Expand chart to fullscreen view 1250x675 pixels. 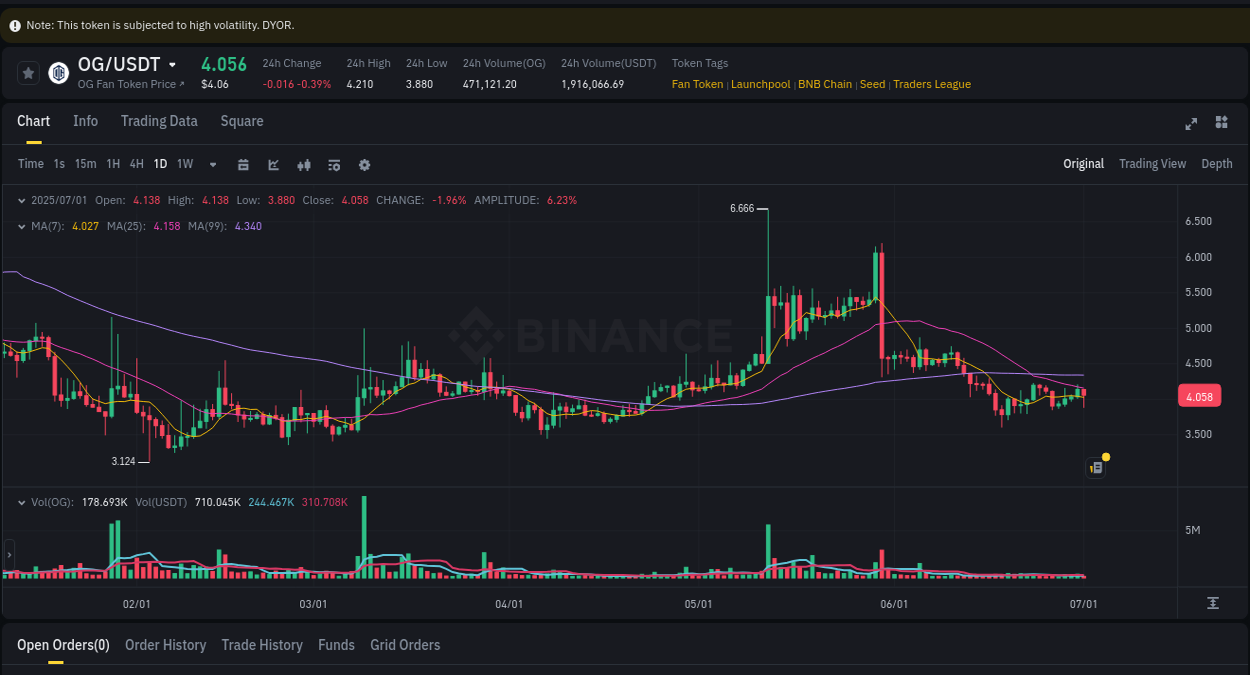coord(1191,123)
